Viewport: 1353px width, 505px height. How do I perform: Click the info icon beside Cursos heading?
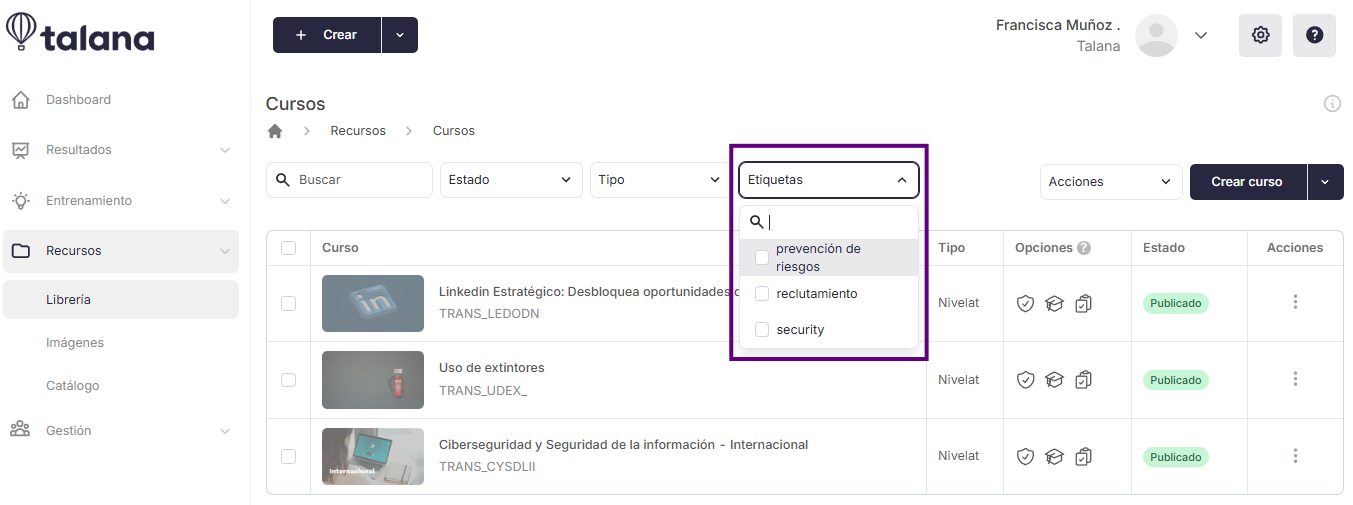click(x=1332, y=103)
